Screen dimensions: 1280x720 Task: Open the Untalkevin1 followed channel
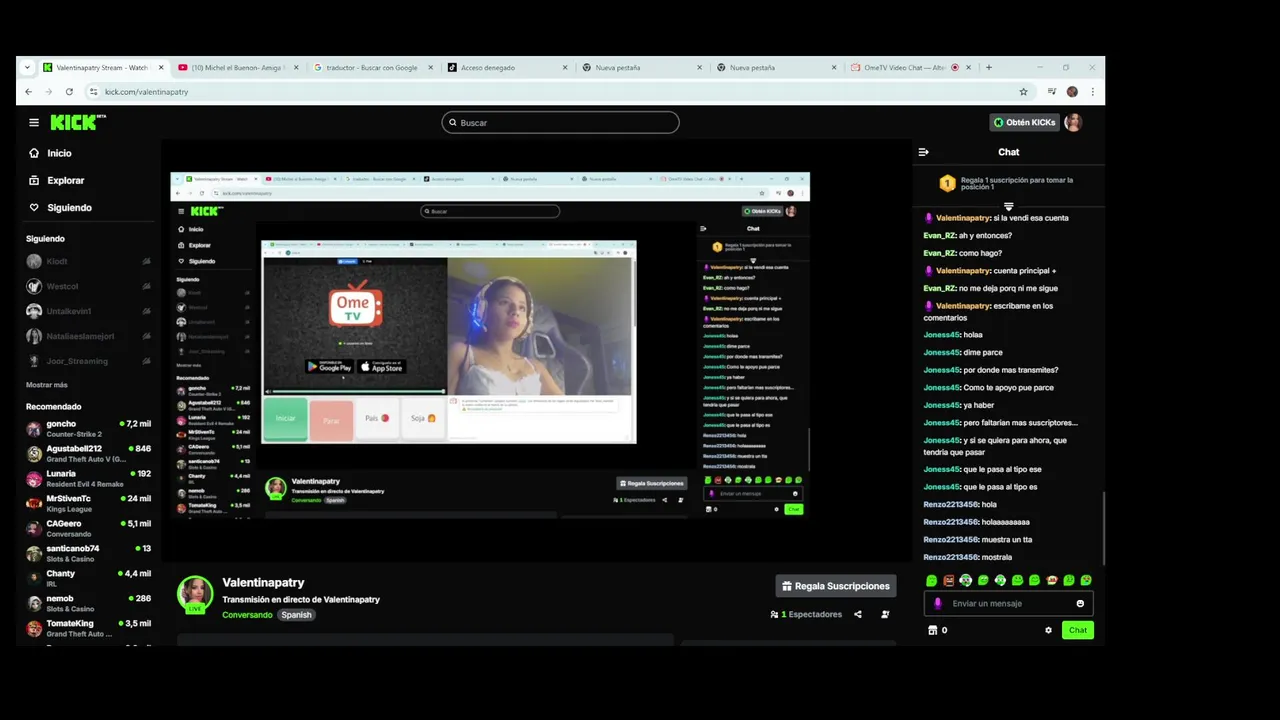(x=88, y=311)
